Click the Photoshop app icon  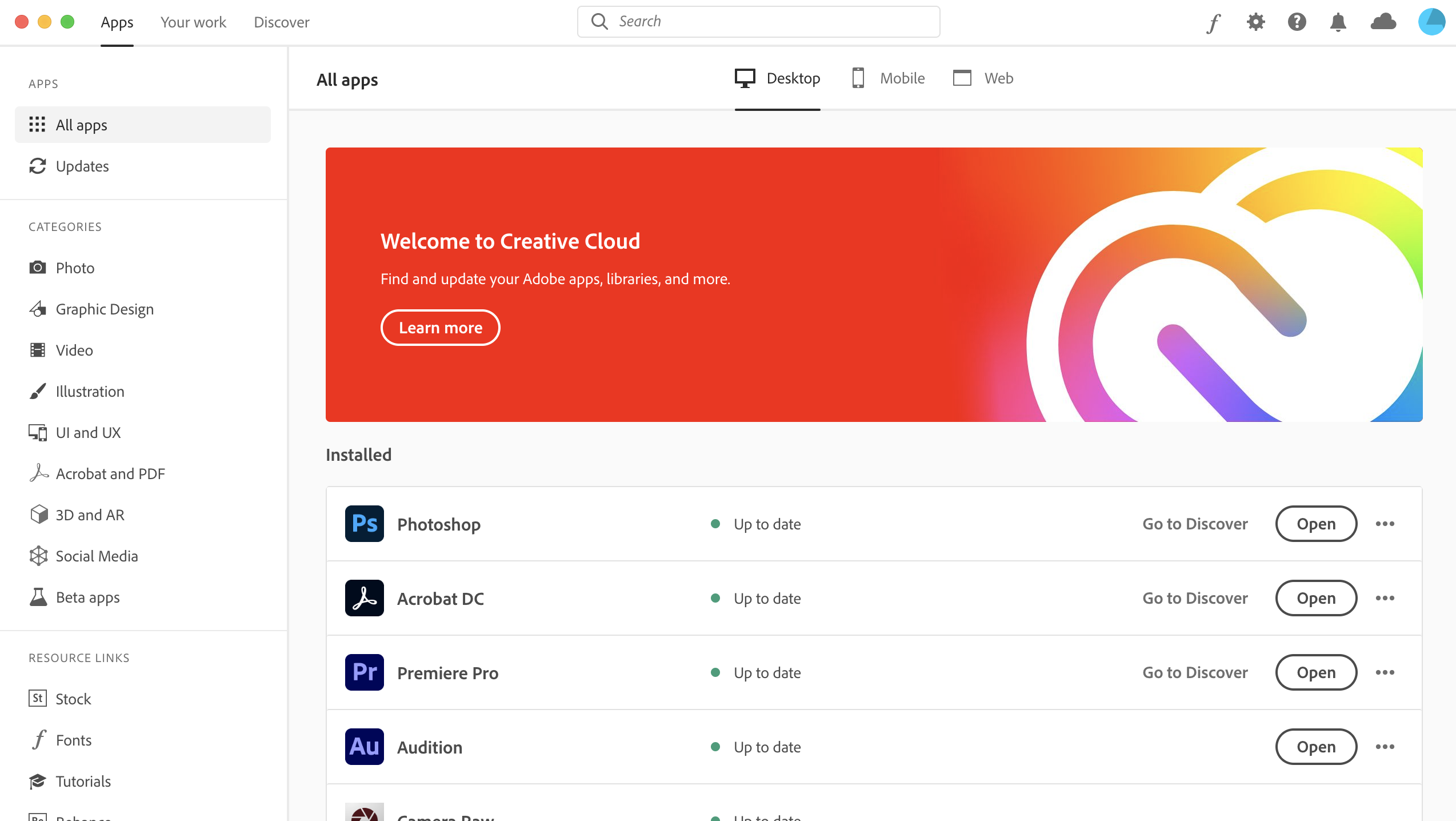pyautogui.click(x=364, y=524)
